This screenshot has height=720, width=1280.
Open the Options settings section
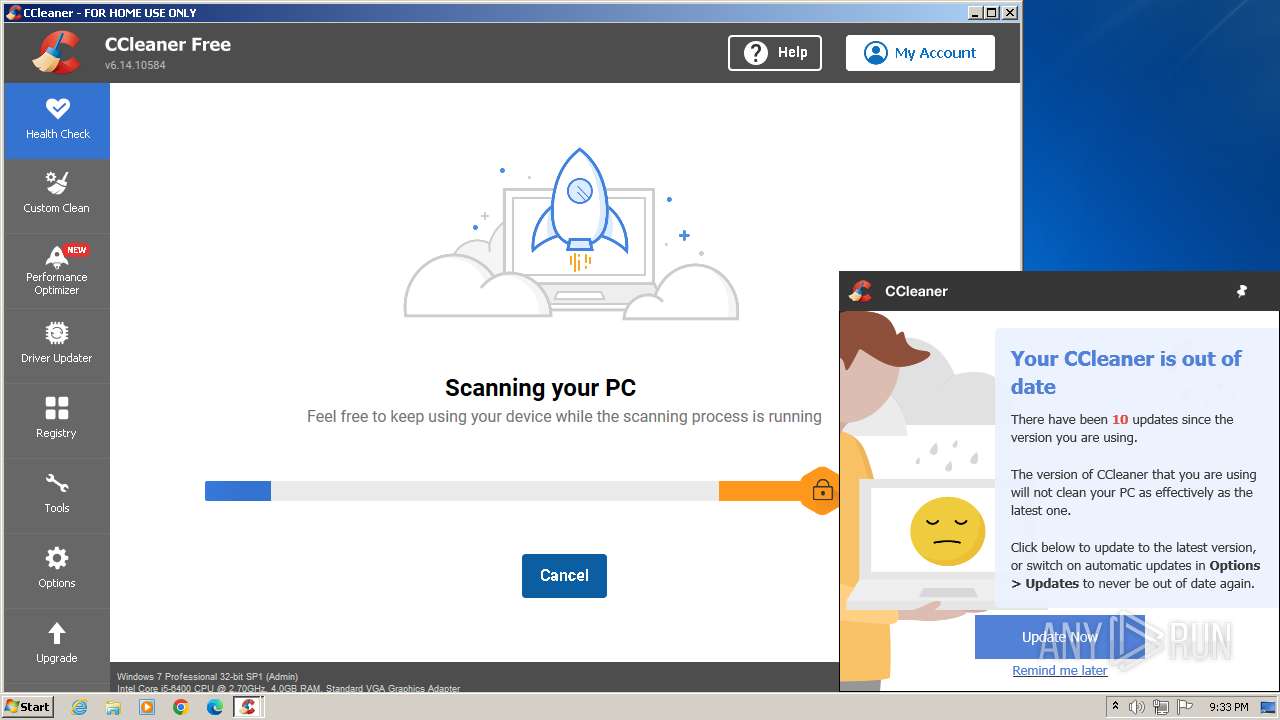coord(57,571)
